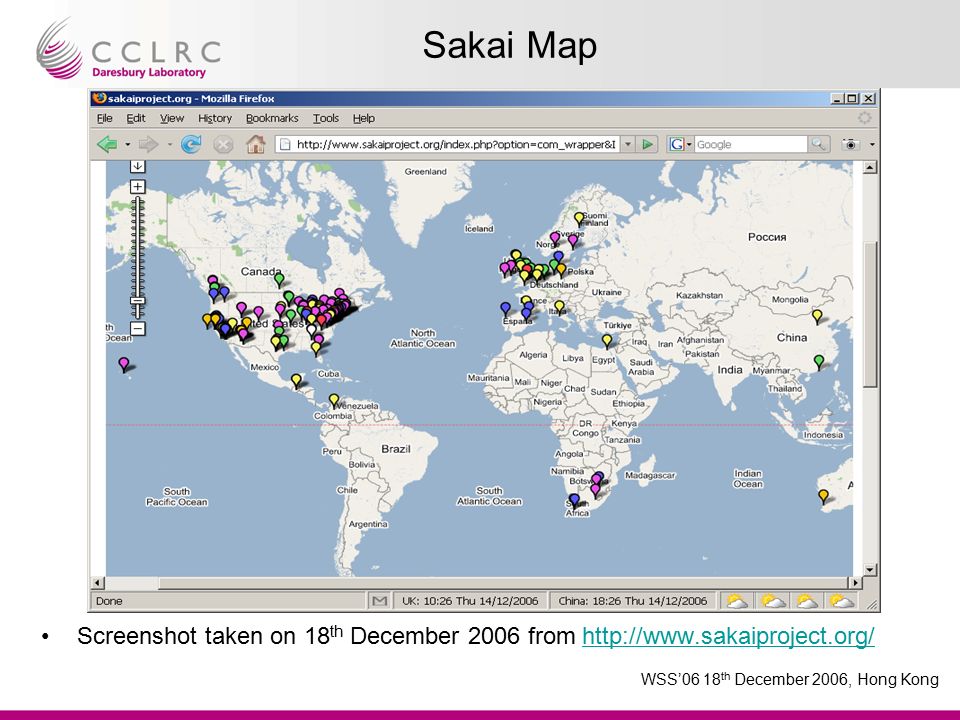Click the map zoom in plus button
Viewport: 960px width, 720px height.
click(x=138, y=187)
